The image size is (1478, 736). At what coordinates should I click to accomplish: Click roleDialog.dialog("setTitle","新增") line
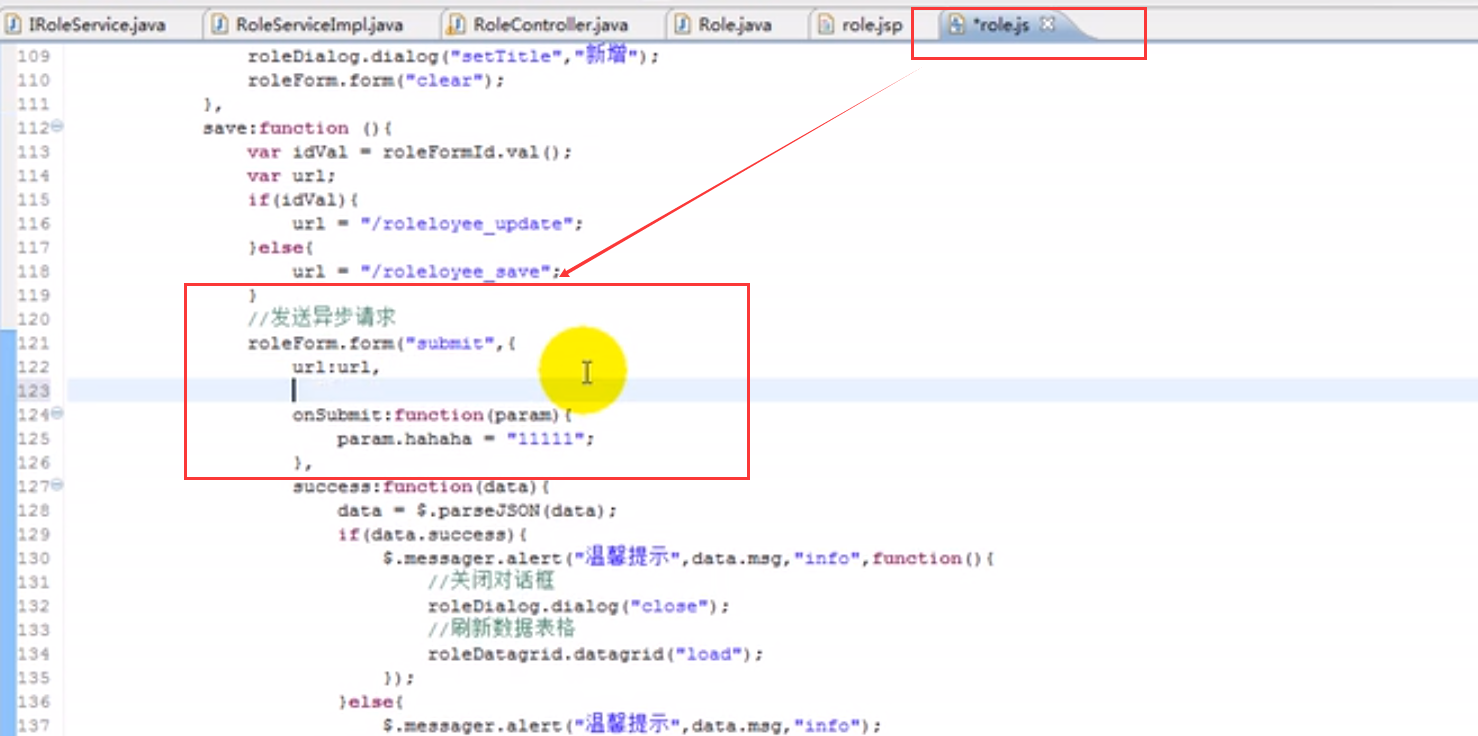pos(453,56)
